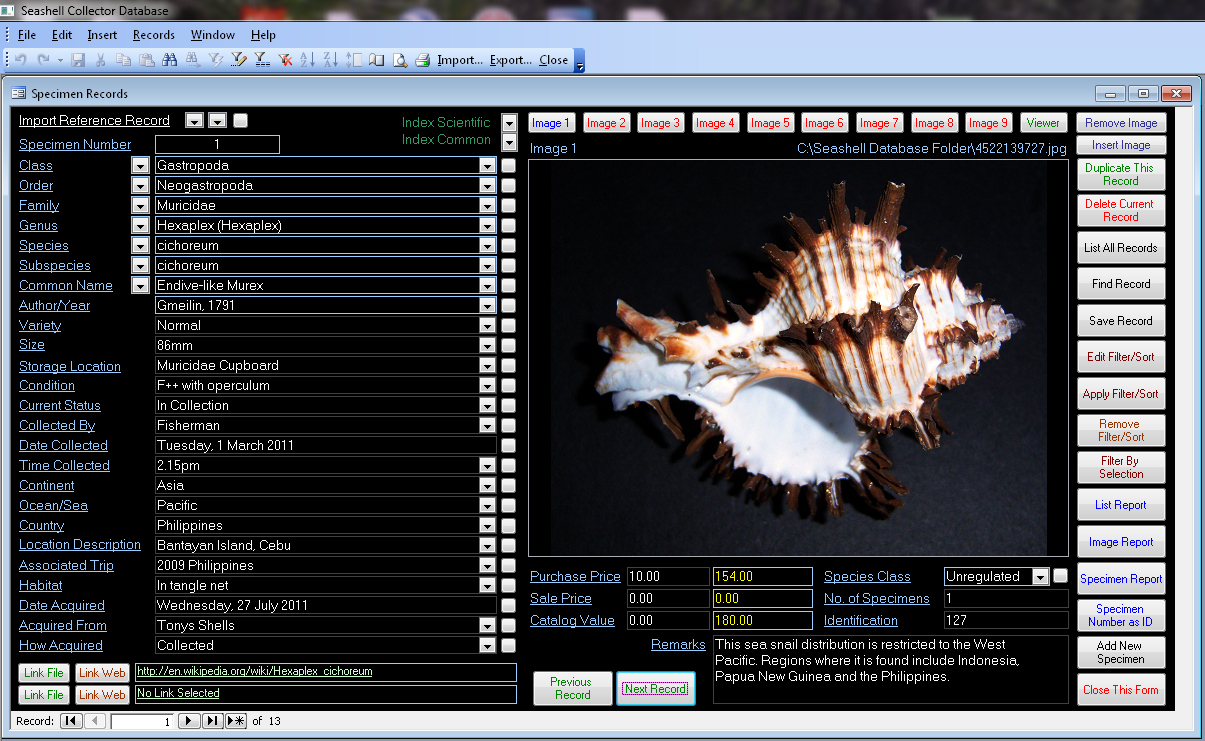This screenshot has width=1205, height=741.
Task: Click the Print Preview magnifier icon
Action: coord(399,60)
